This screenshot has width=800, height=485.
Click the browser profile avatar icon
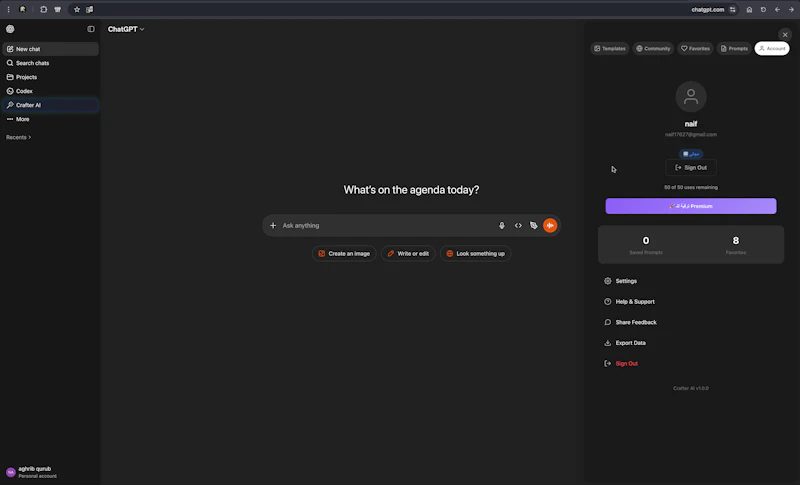(x=22, y=10)
